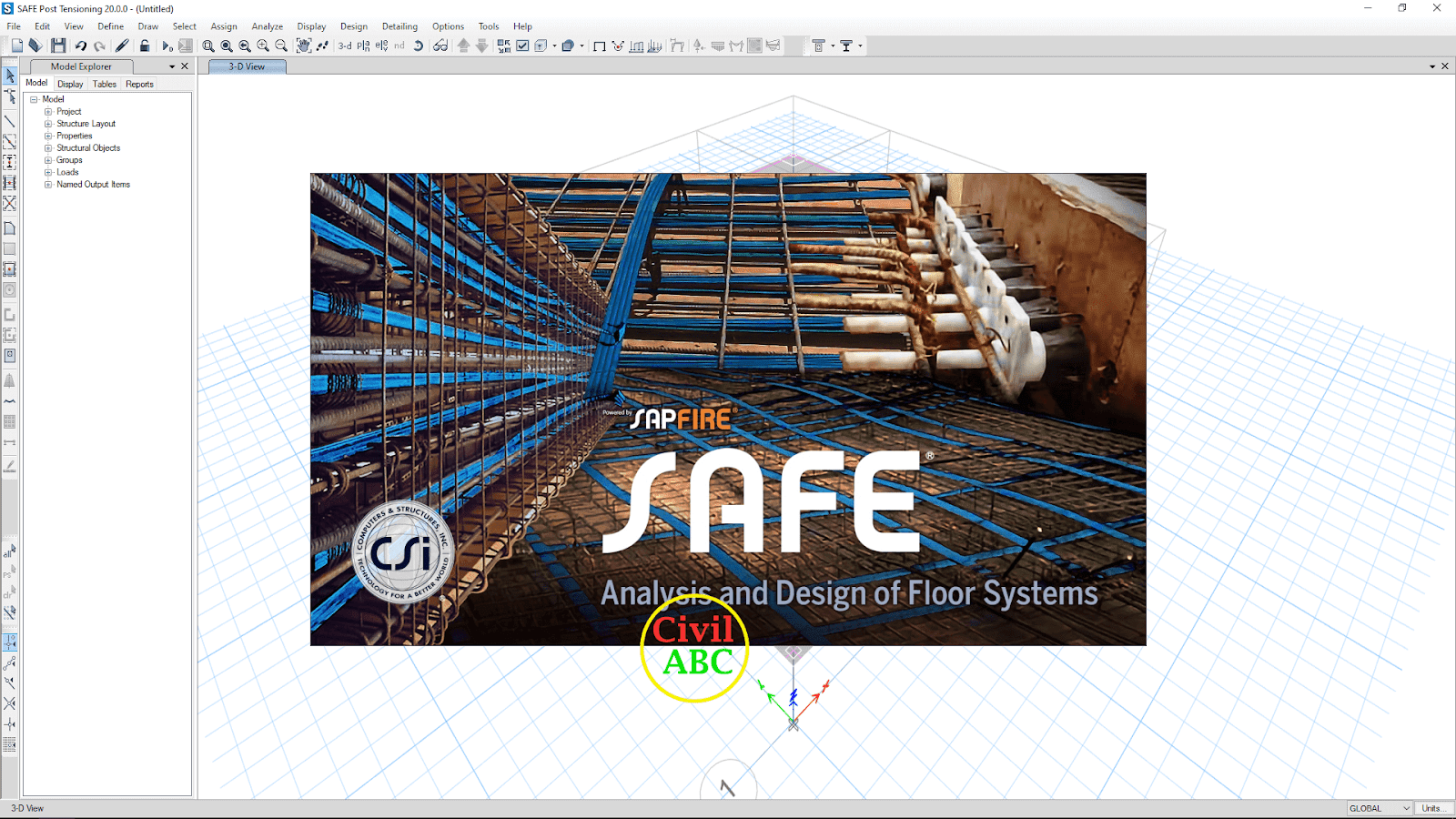This screenshot has width=1456, height=819.
Task: Switch to the Tables tab in Model Explorer
Action: (105, 84)
